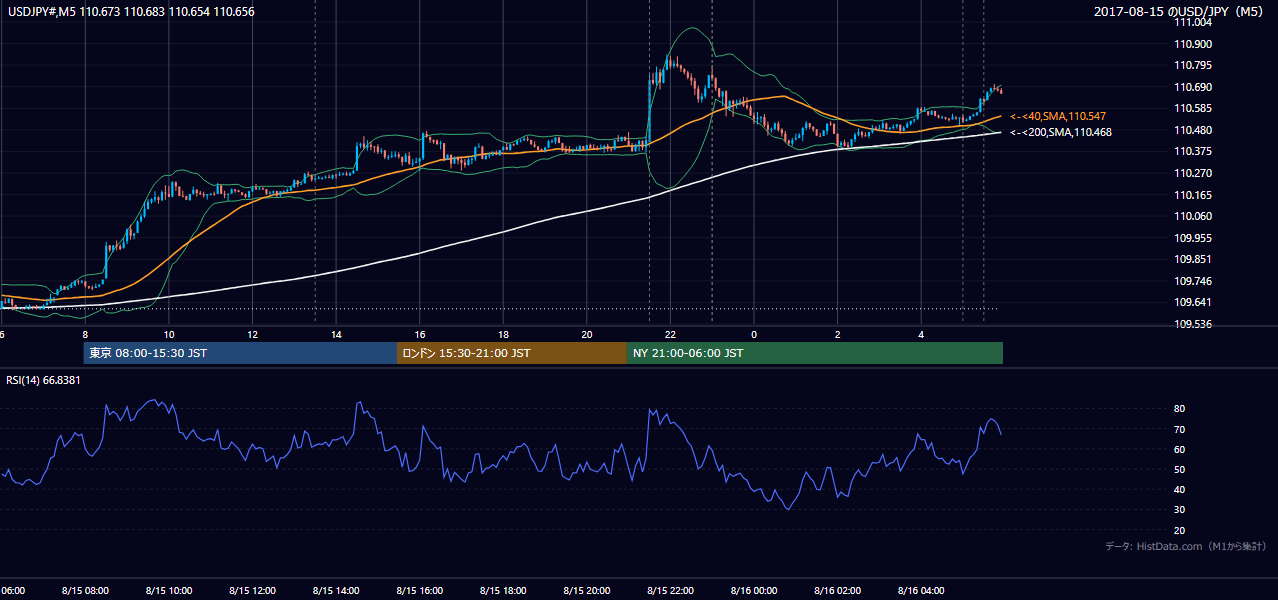Click RSI scale value 30

coord(1180,510)
